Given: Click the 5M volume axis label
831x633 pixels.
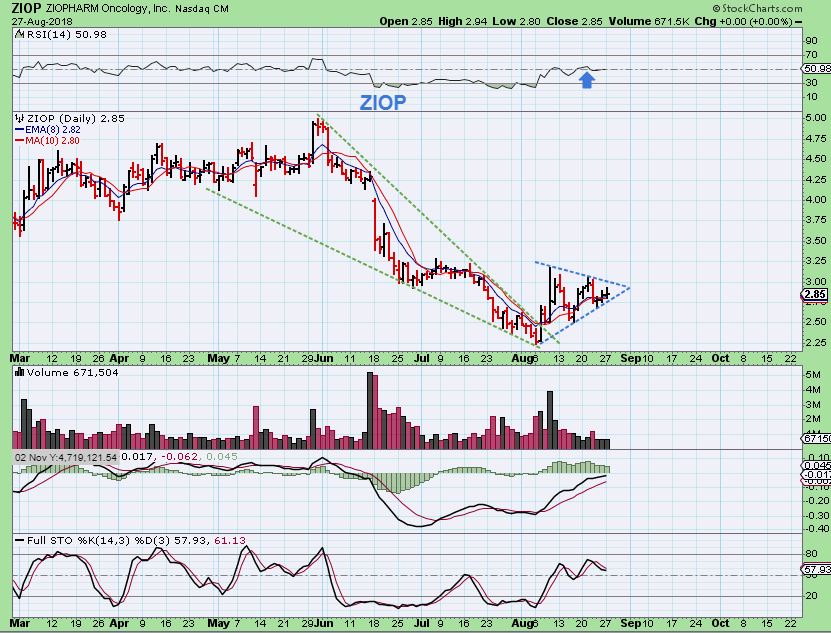Looking at the screenshot, I should (x=813, y=375).
